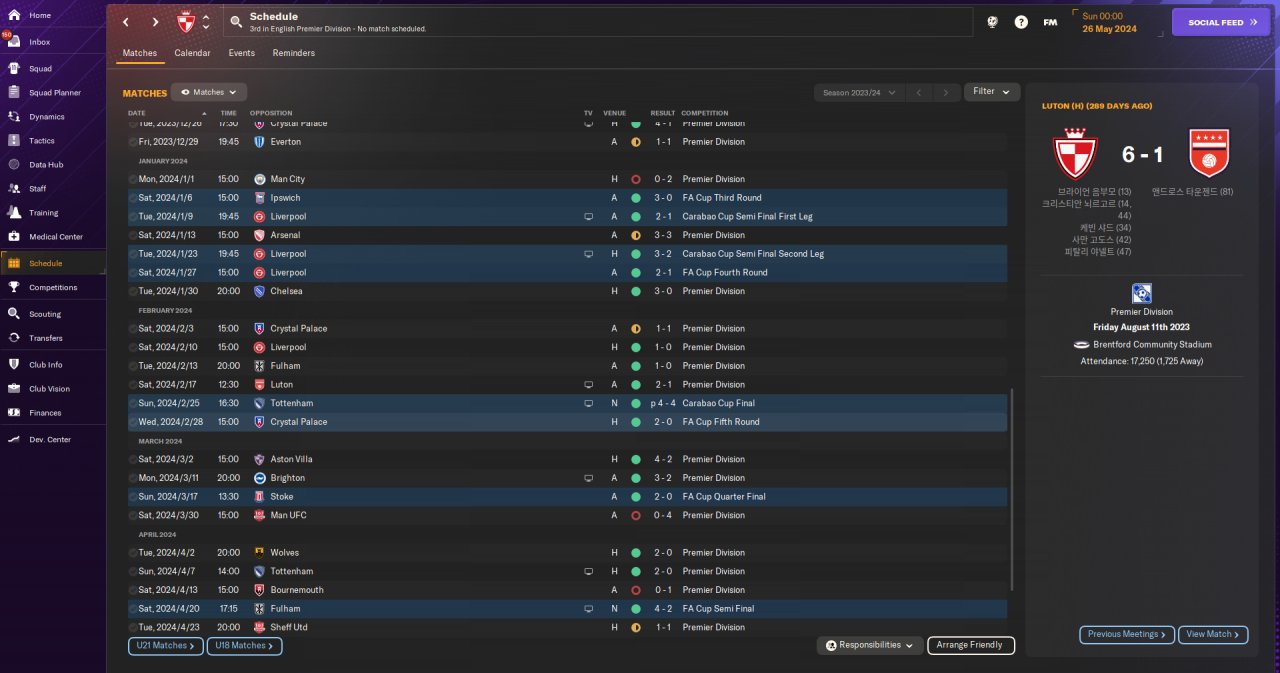Open the Data Hub sidebar icon
The height and width of the screenshot is (673, 1280).
point(14,165)
